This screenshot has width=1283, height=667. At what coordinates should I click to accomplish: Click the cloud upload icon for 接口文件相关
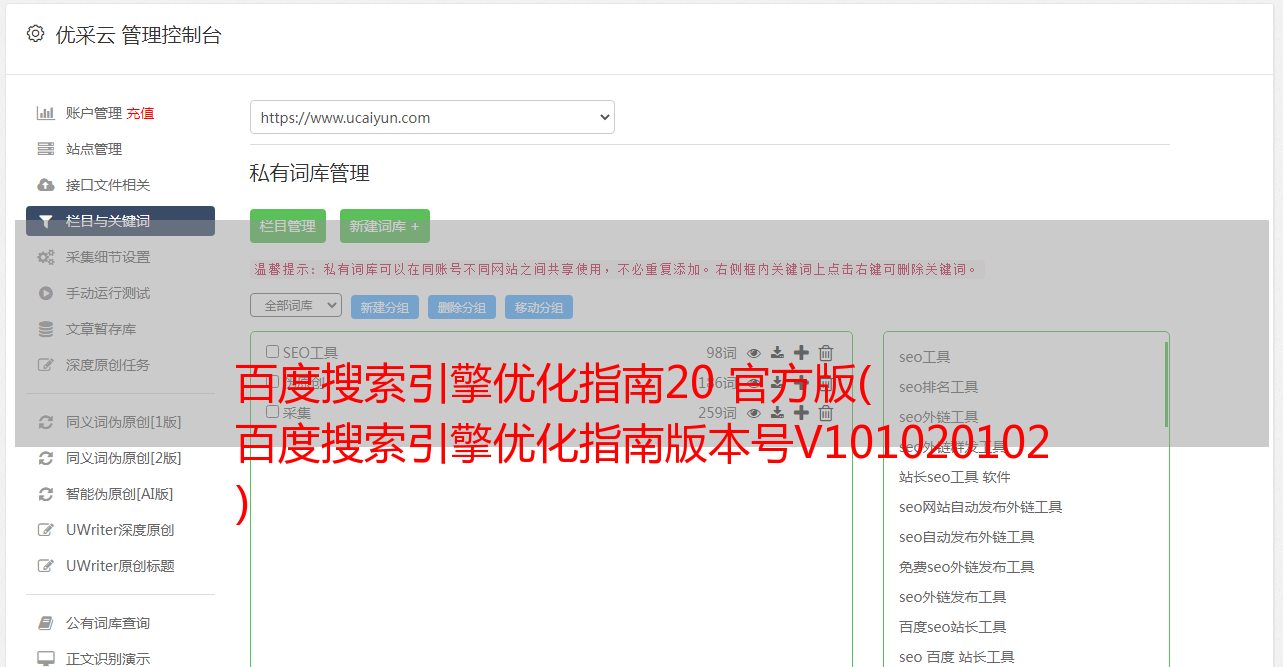click(x=45, y=185)
